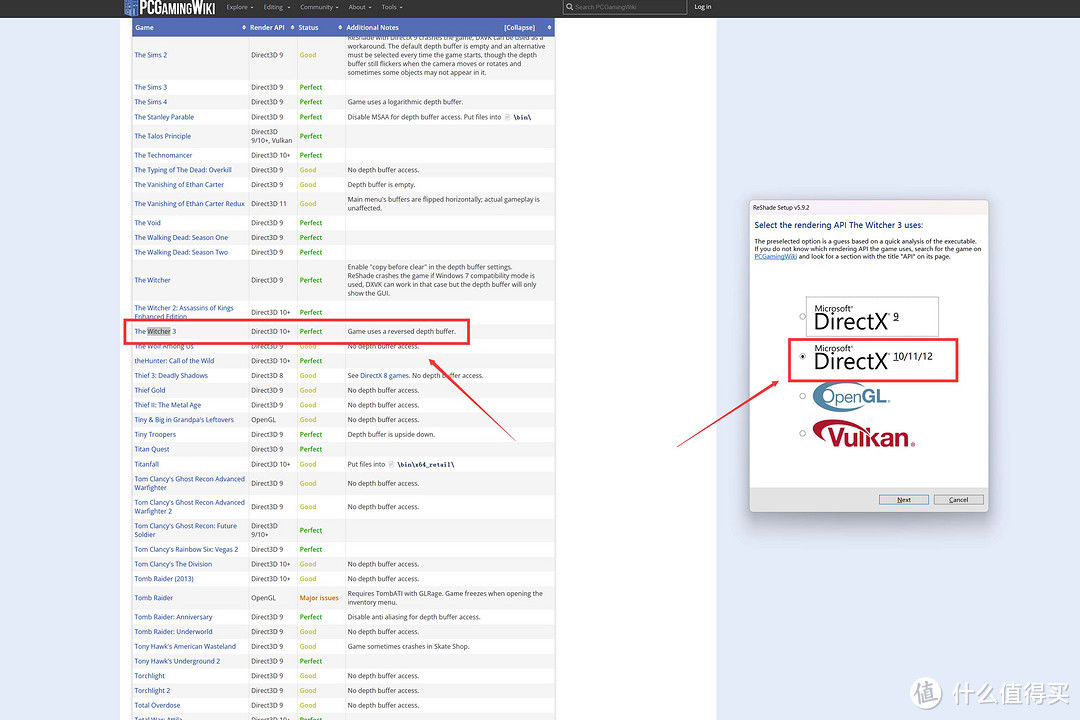The image size is (1080, 720).
Task: Sort the table by the Game column
Action: (244, 28)
